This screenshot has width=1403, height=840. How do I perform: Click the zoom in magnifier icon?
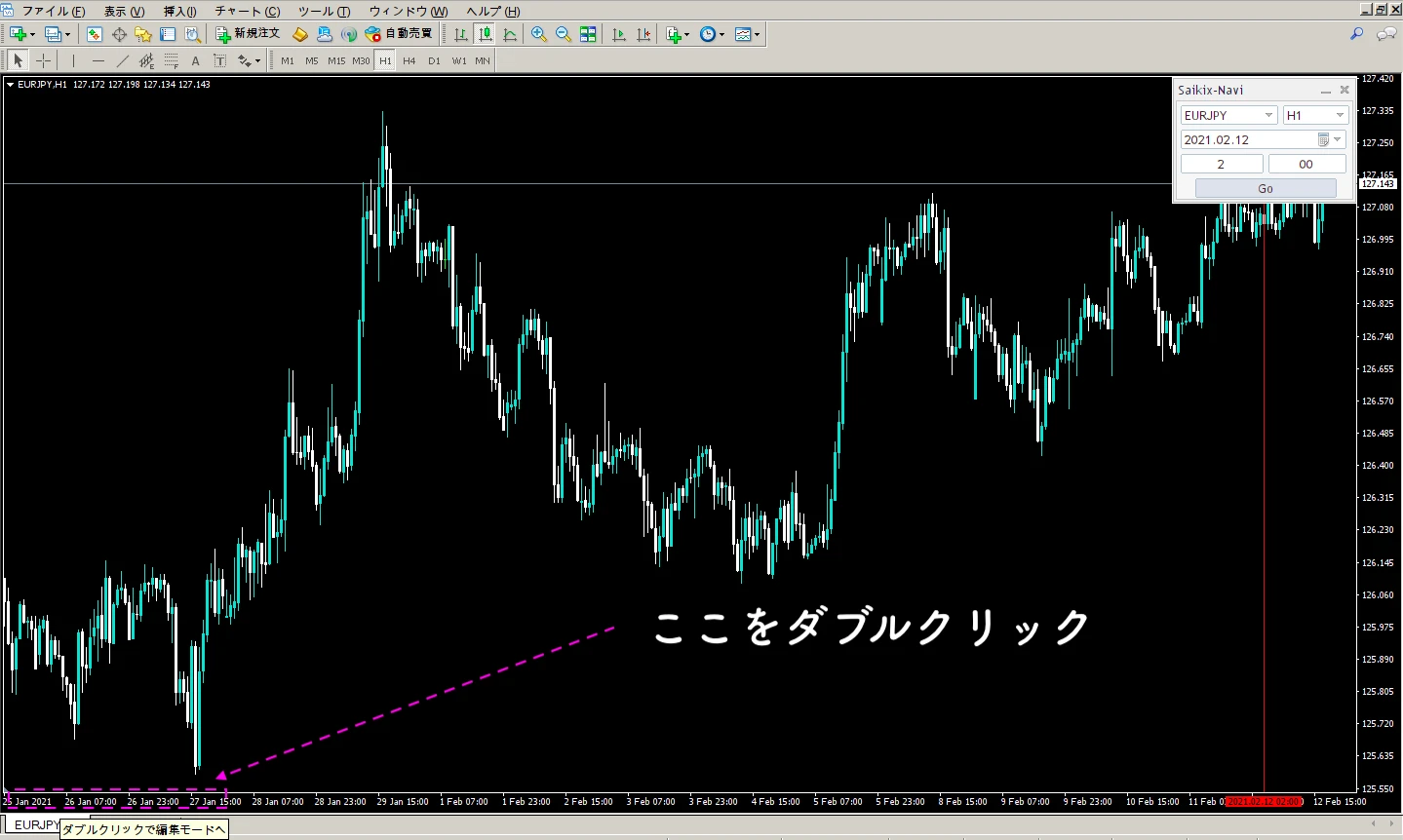538,34
